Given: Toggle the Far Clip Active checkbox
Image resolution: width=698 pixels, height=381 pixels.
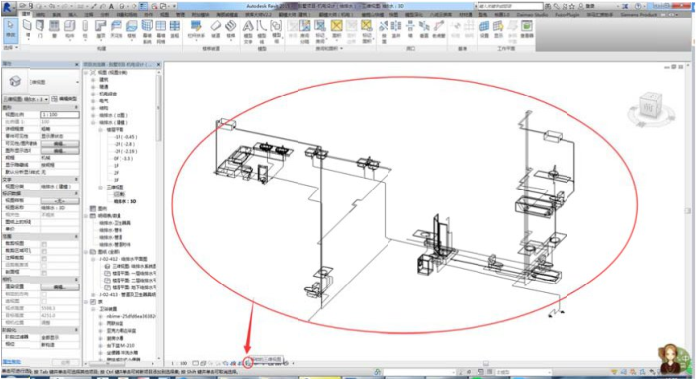Looking at the screenshot, I should click(44, 265).
